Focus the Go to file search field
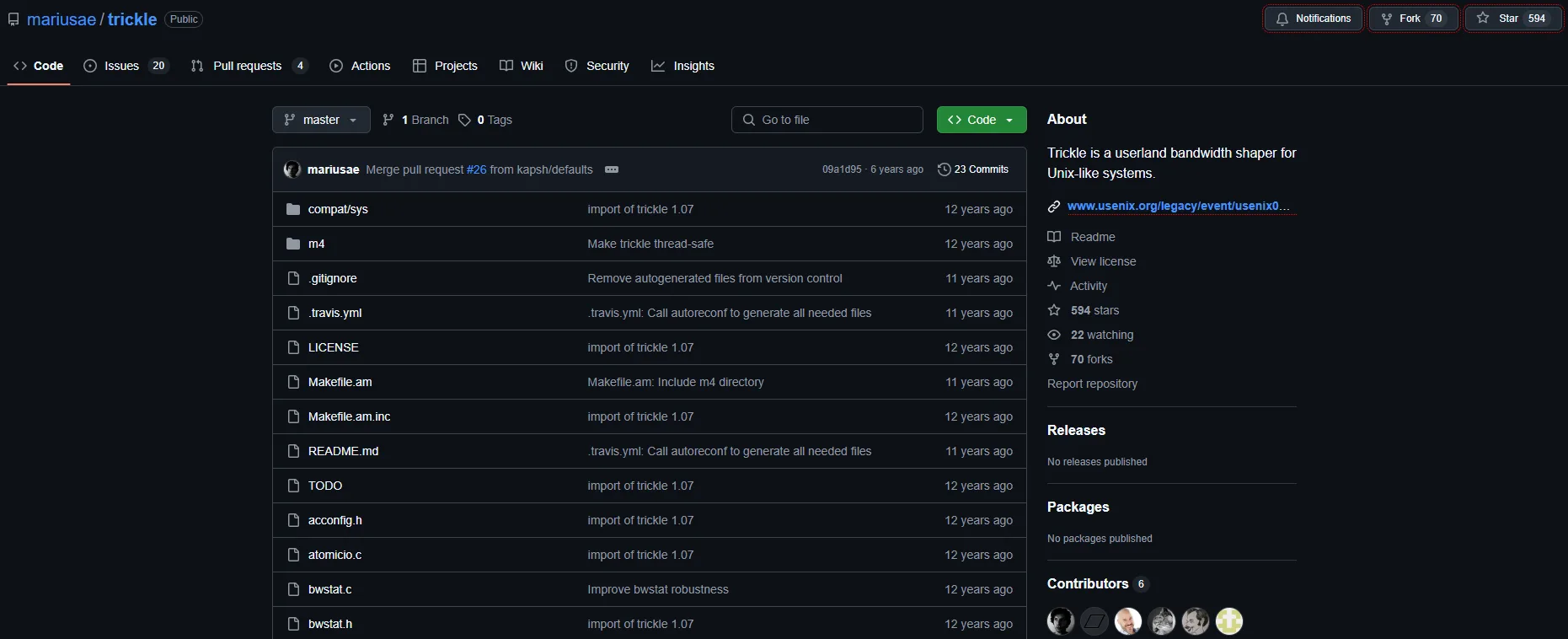 pos(827,120)
